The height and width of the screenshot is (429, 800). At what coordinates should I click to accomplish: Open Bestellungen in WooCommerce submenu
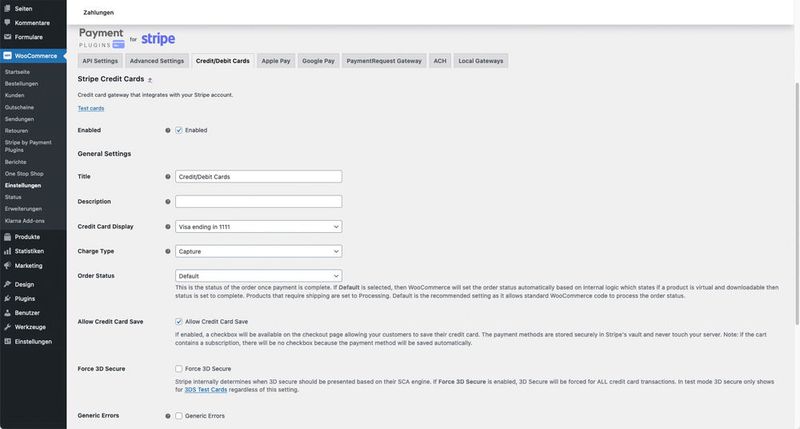tap(21, 84)
